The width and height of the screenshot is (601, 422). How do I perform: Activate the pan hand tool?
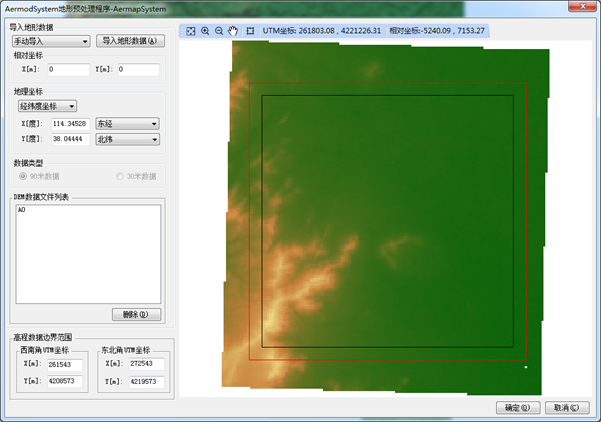tap(233, 31)
